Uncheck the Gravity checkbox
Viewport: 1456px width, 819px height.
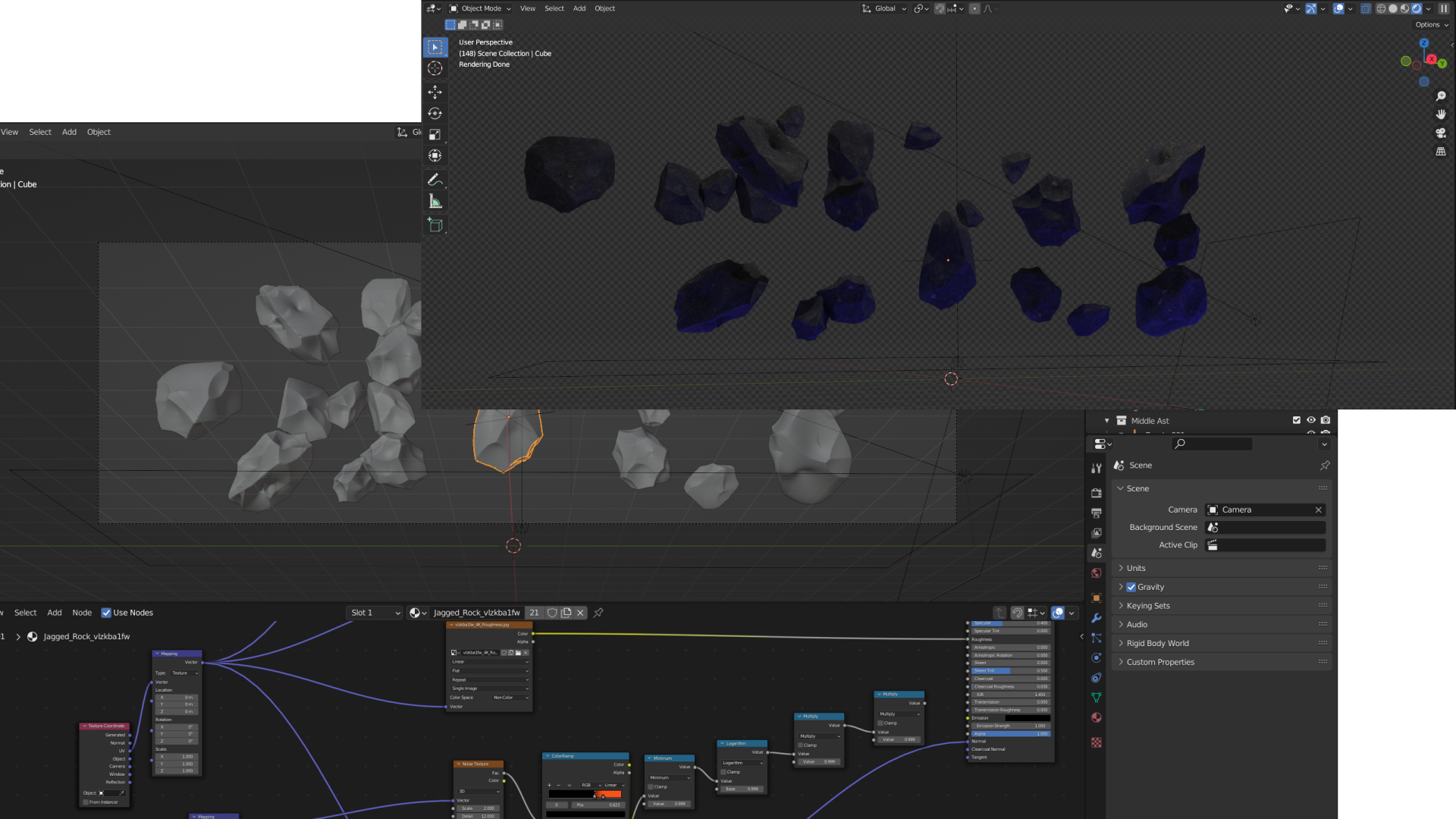[1131, 587]
